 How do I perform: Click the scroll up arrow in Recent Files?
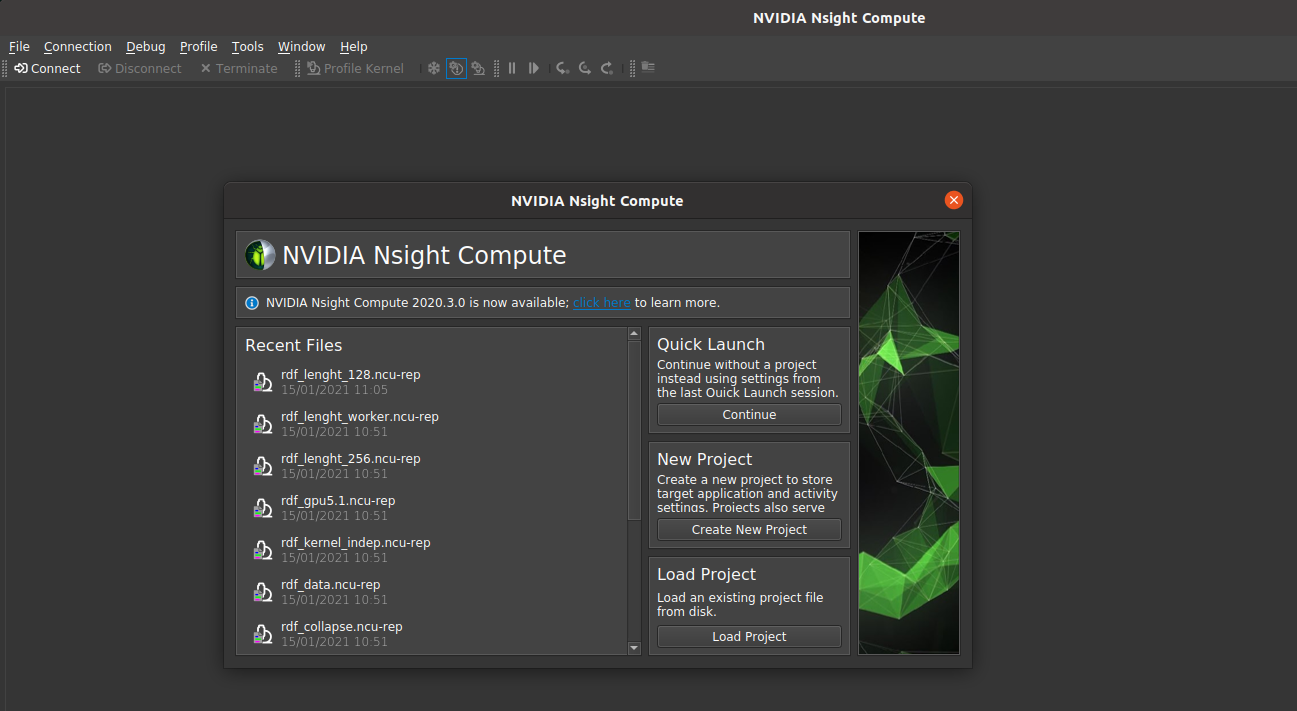(x=634, y=334)
